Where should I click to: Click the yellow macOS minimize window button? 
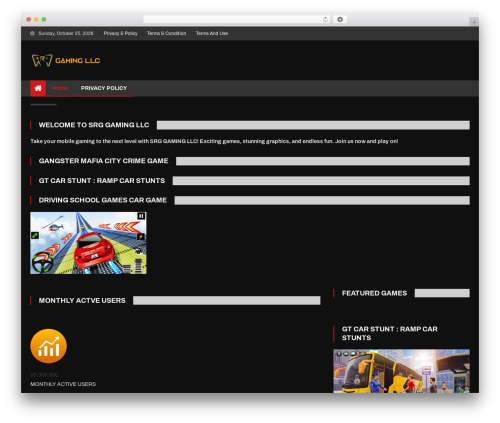coord(36,19)
